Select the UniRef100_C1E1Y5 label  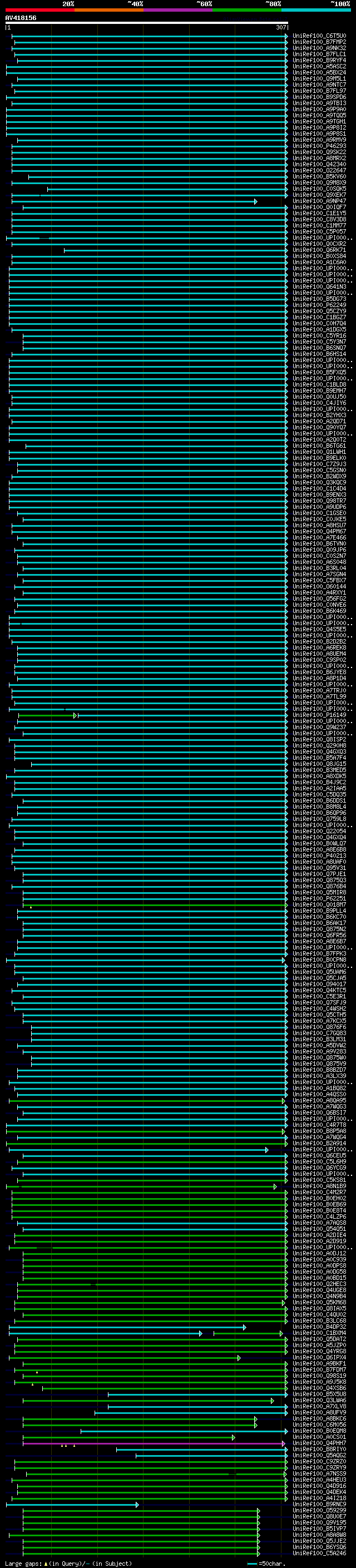319,213
